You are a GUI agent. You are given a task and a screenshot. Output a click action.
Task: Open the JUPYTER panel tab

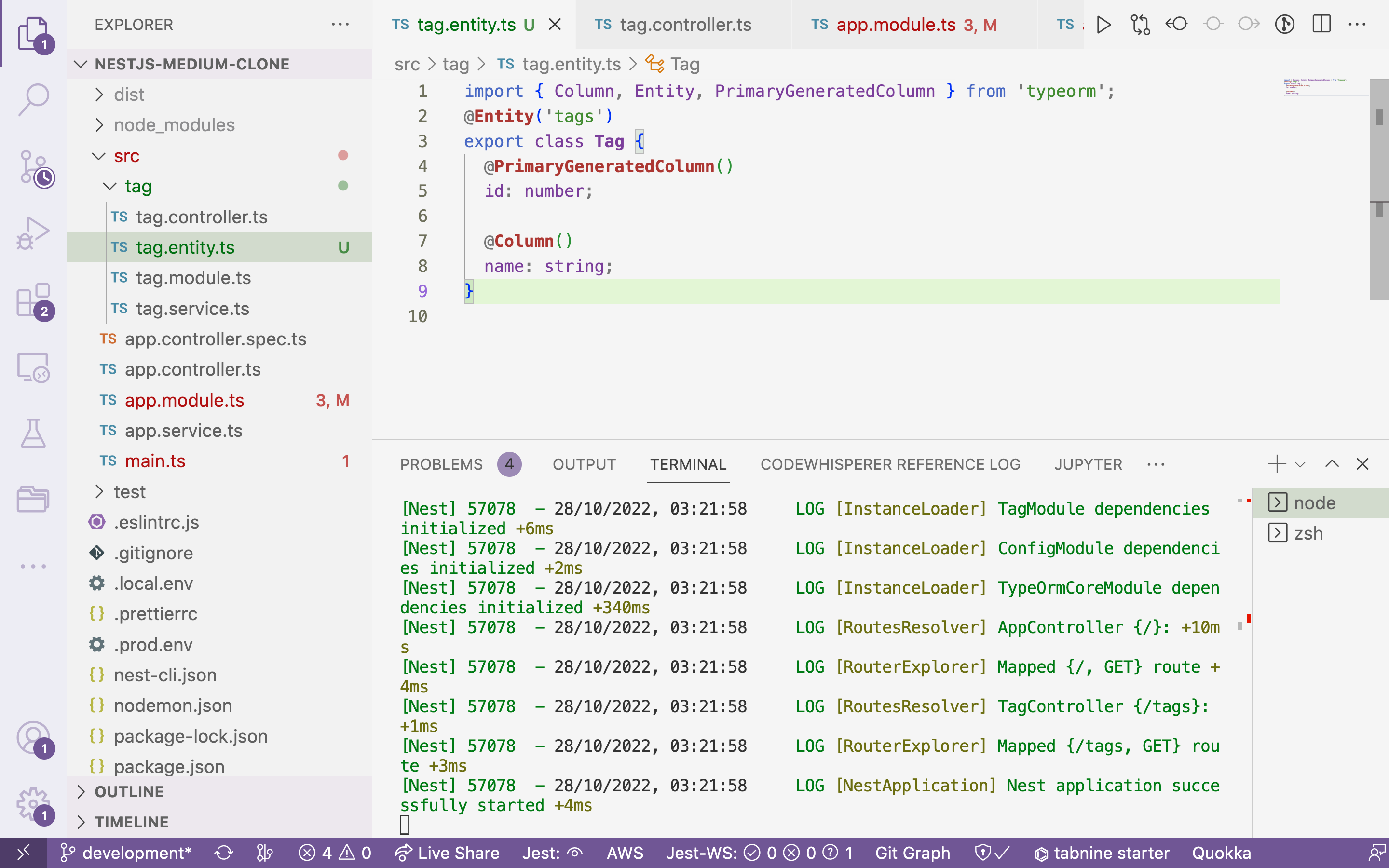point(1088,464)
